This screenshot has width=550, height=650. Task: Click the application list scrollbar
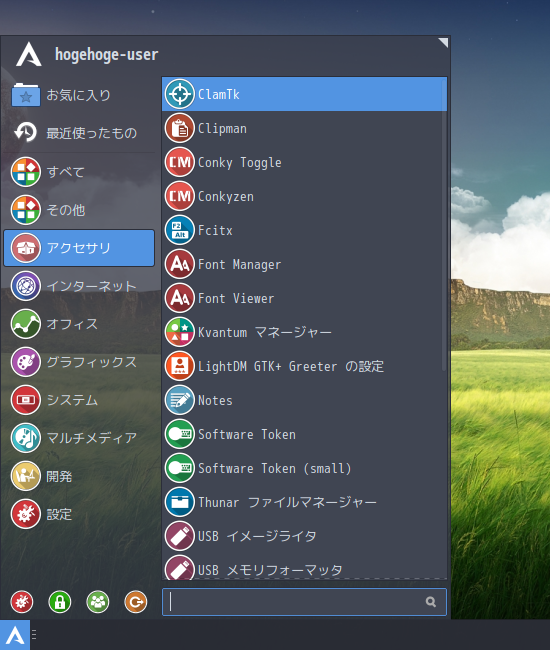click(x=444, y=226)
